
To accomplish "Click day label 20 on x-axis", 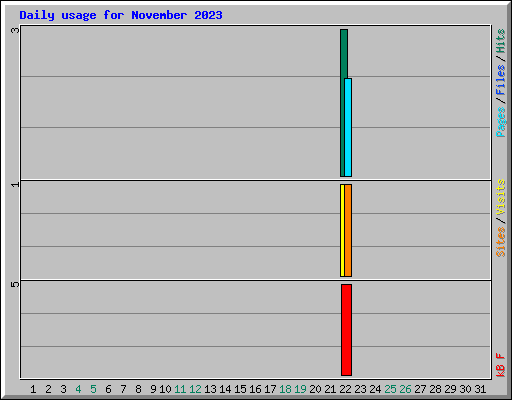I will (315, 389).
